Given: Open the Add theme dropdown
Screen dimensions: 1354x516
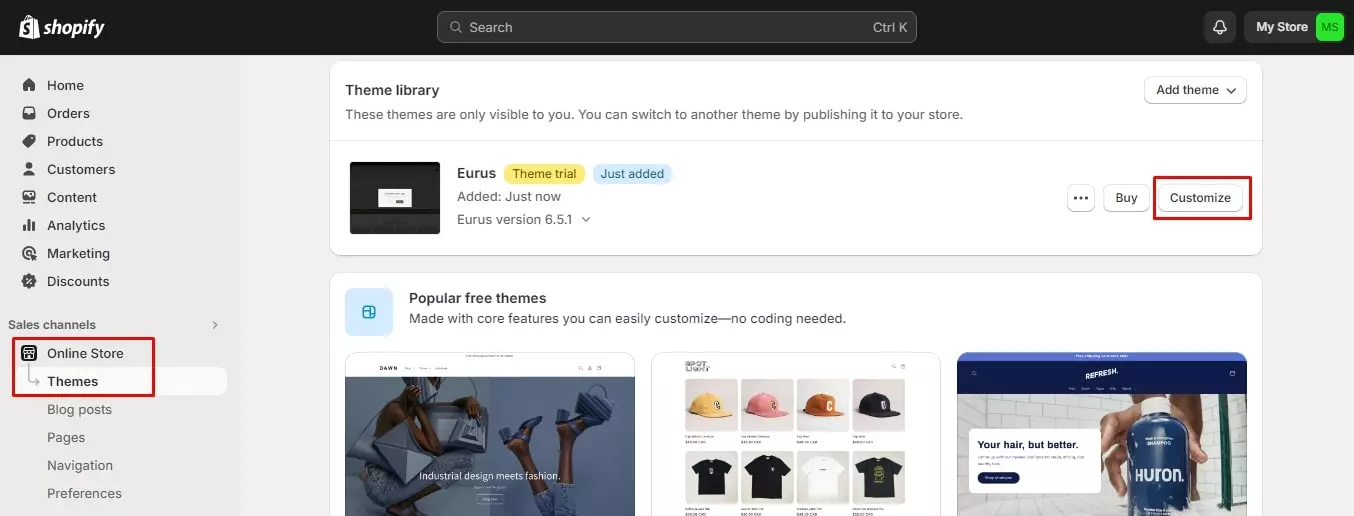Looking at the screenshot, I should point(1195,90).
